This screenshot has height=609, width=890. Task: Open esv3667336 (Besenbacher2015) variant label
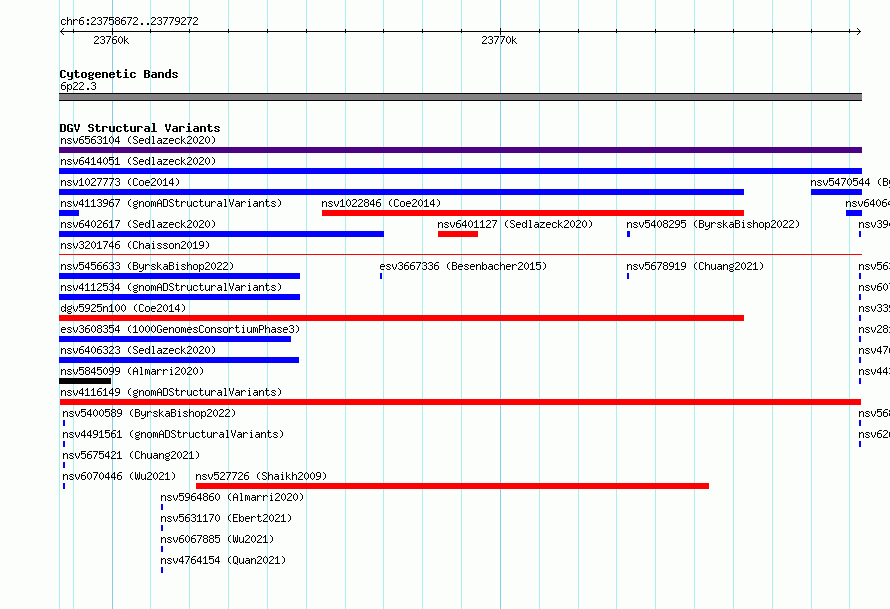463,266
